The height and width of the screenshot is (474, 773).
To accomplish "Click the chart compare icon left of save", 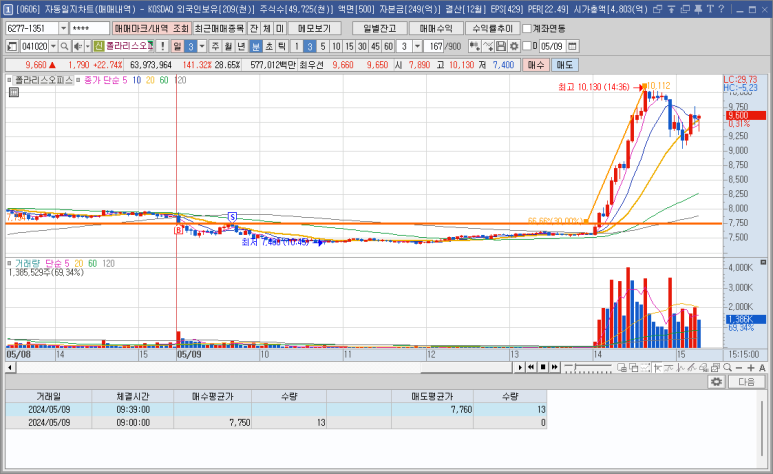I will [x=488, y=46].
